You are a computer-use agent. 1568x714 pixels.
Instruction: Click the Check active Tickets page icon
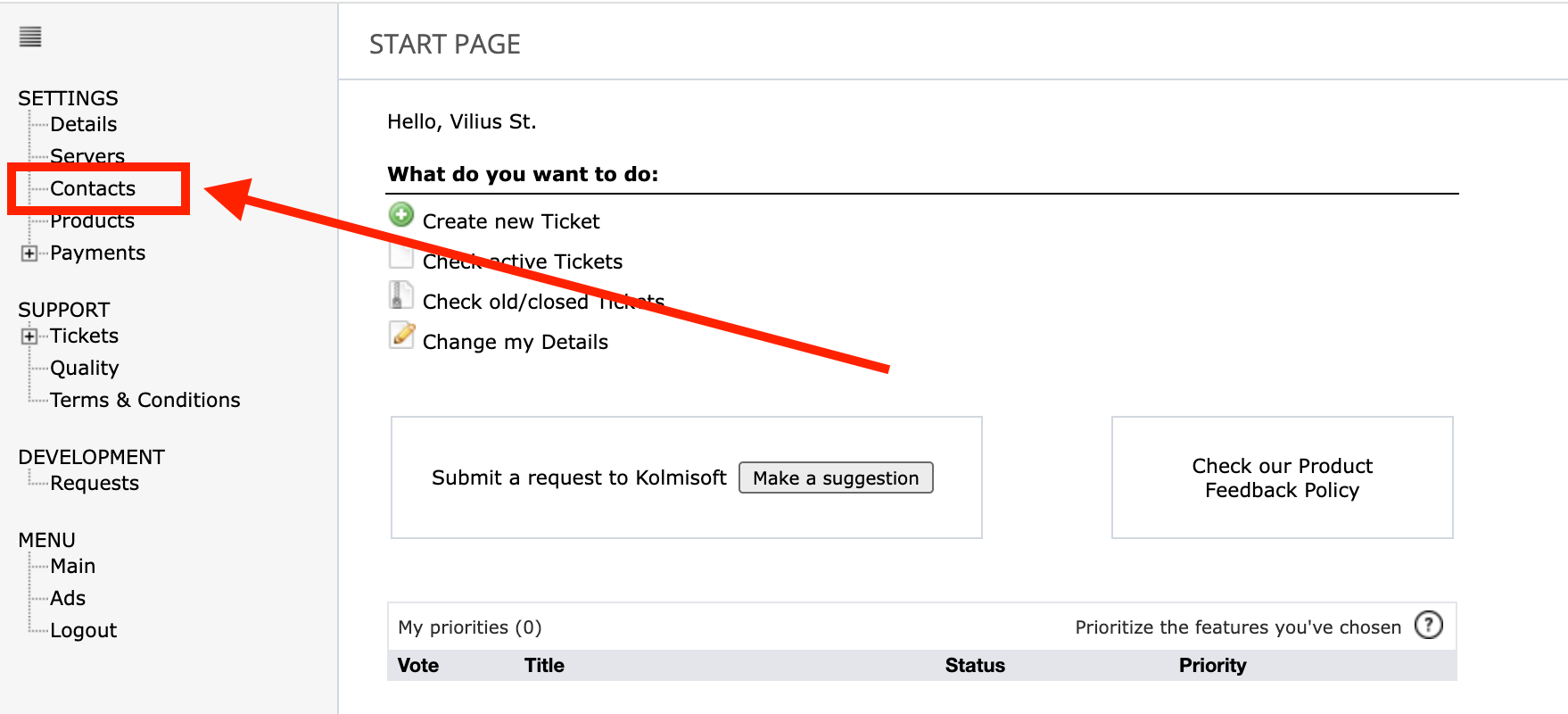401,256
